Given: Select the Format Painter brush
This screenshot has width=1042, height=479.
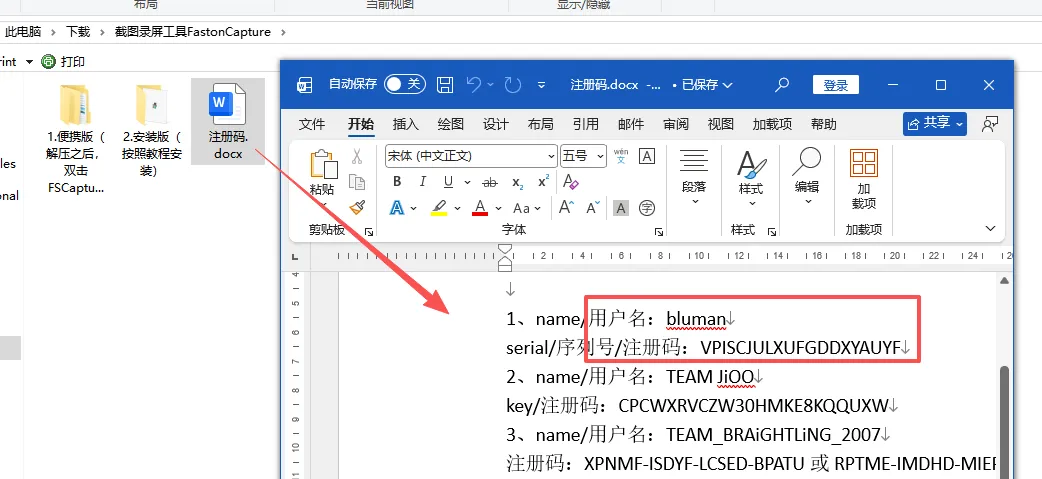Looking at the screenshot, I should point(358,208).
